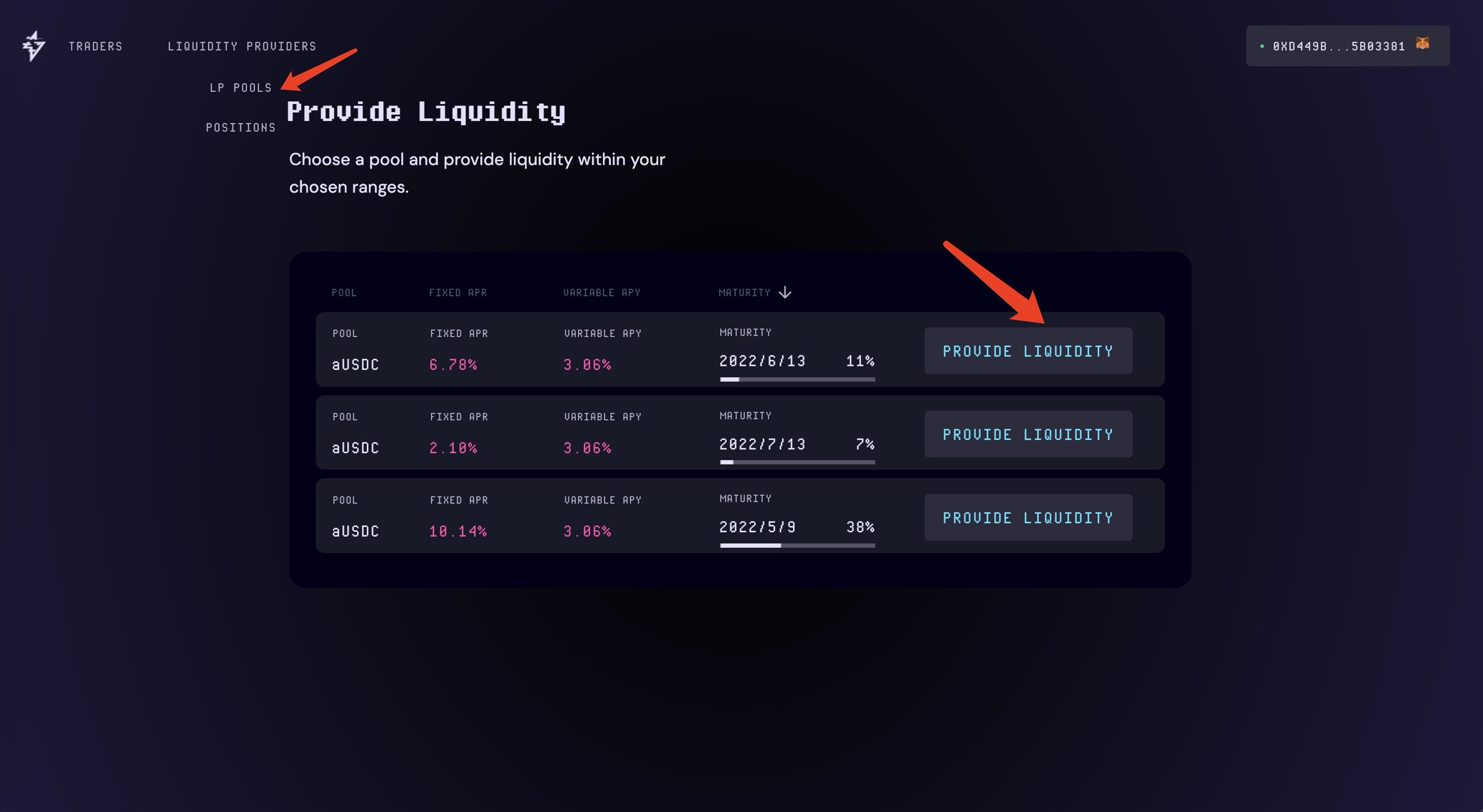1483x812 pixels.
Task: Click the 6.78% fixed APR value
Action: (x=453, y=365)
